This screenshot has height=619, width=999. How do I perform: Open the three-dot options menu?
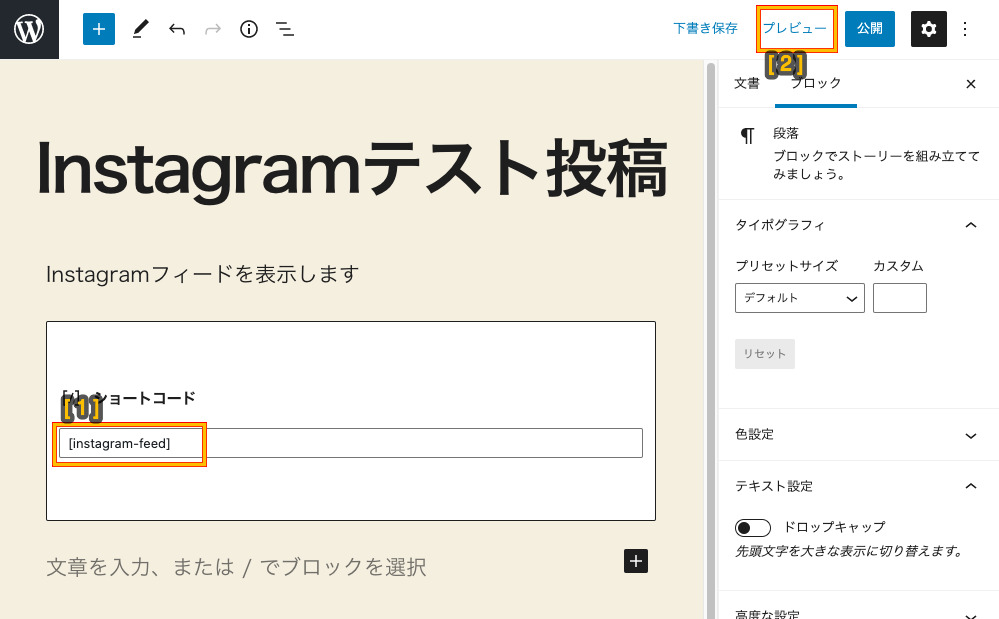965,29
